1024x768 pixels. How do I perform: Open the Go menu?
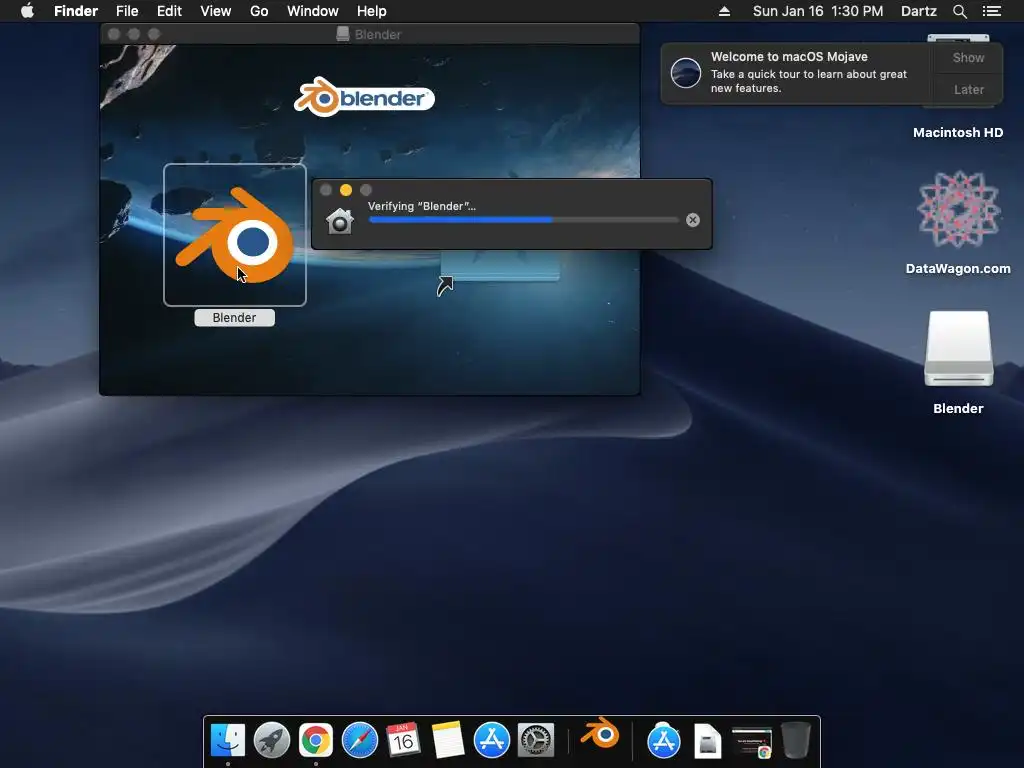(259, 11)
